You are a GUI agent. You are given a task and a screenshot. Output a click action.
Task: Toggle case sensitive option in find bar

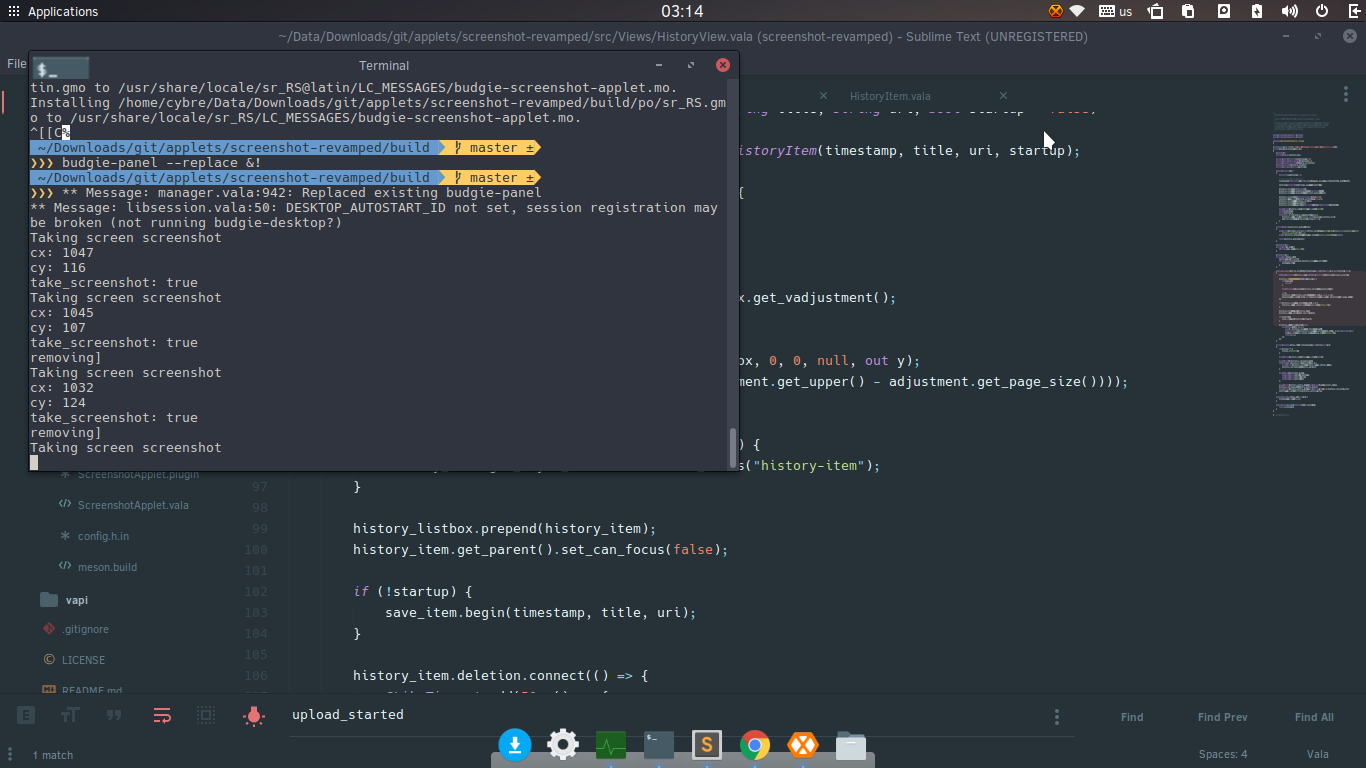click(70, 716)
